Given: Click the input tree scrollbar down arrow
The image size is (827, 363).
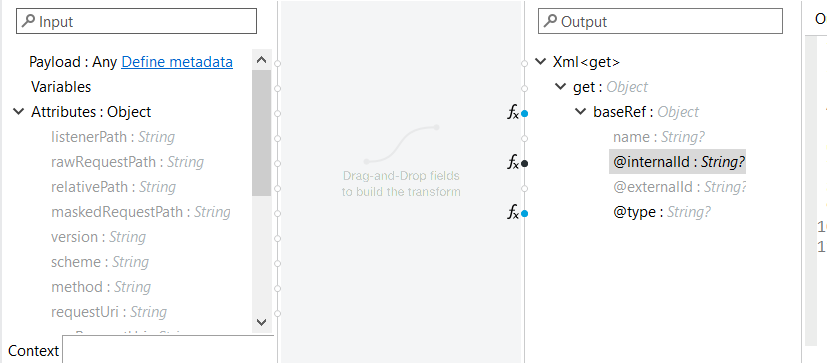Looking at the screenshot, I should click(x=261, y=322).
